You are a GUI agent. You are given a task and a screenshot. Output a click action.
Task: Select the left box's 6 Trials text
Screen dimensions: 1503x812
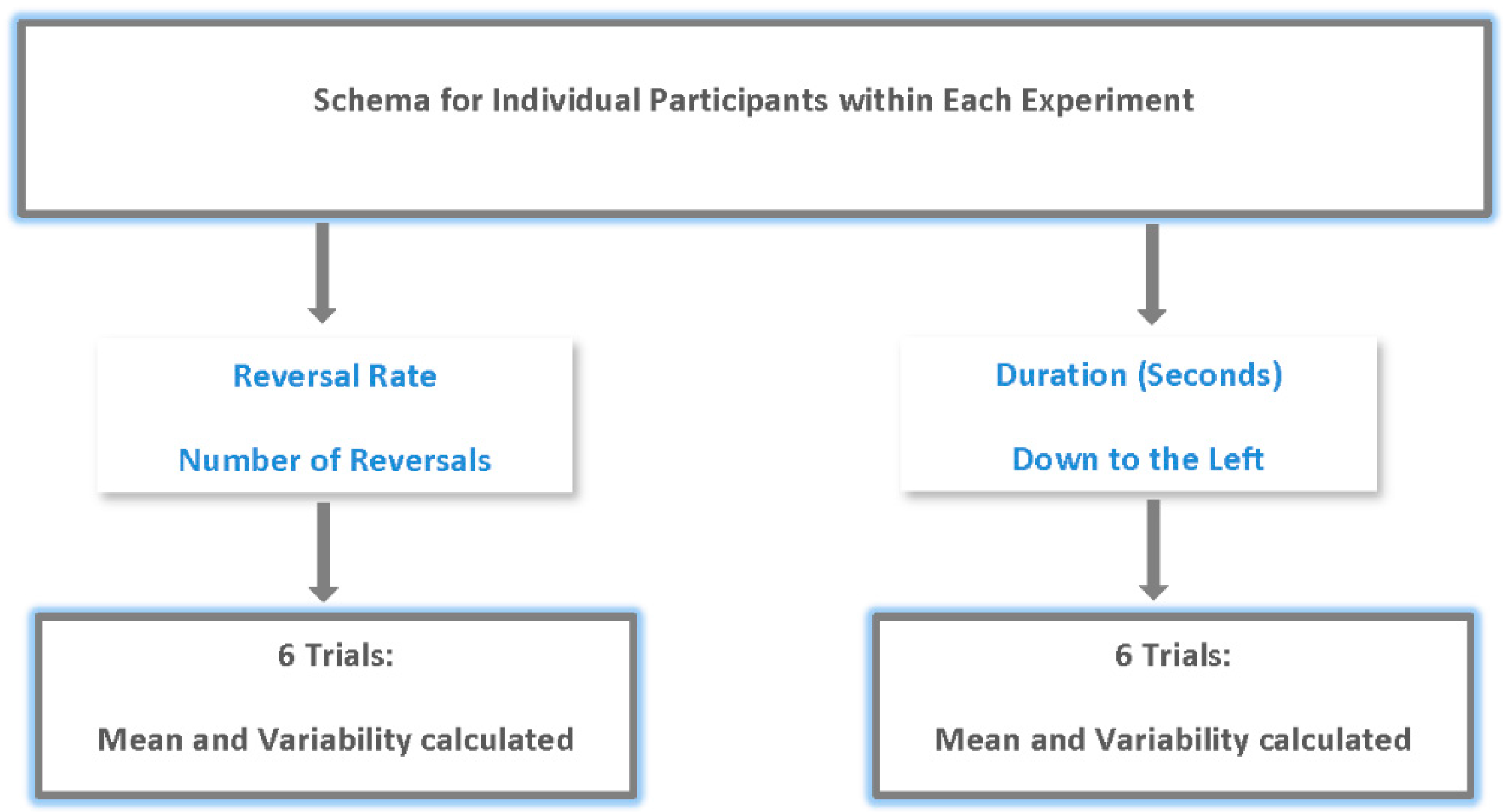click(x=335, y=655)
